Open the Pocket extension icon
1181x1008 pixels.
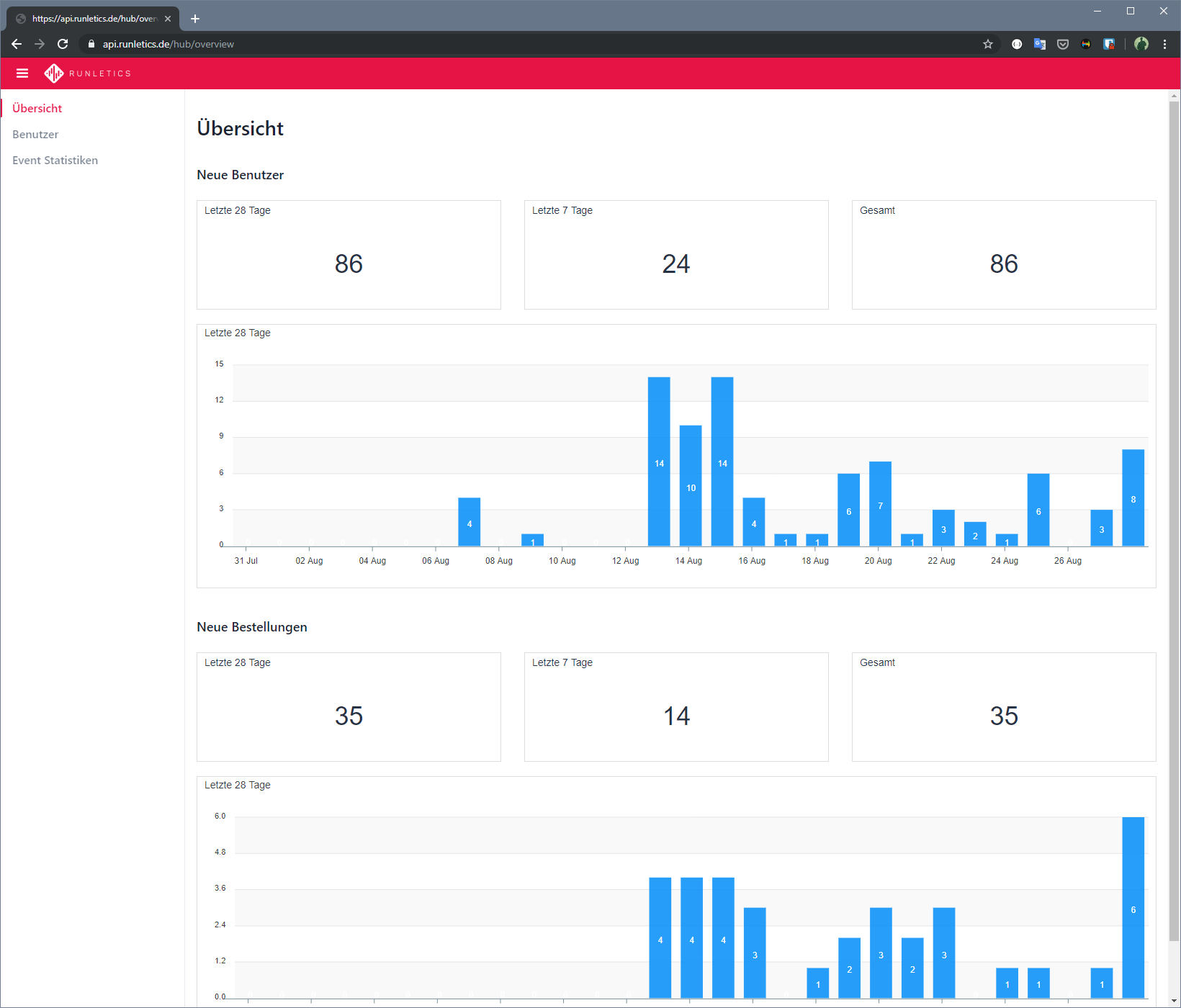1063,44
